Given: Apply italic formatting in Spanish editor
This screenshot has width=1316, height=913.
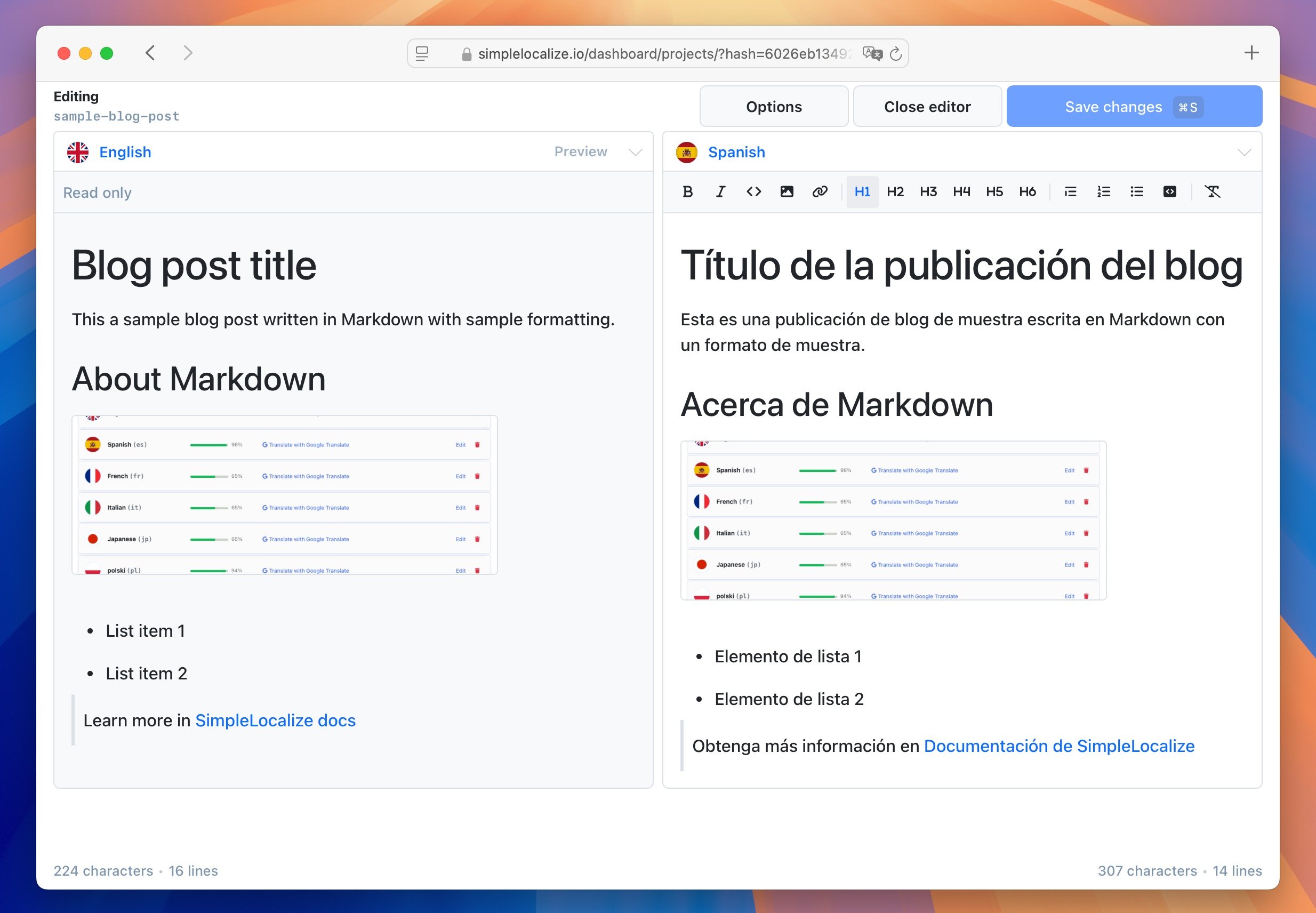Looking at the screenshot, I should coord(720,191).
